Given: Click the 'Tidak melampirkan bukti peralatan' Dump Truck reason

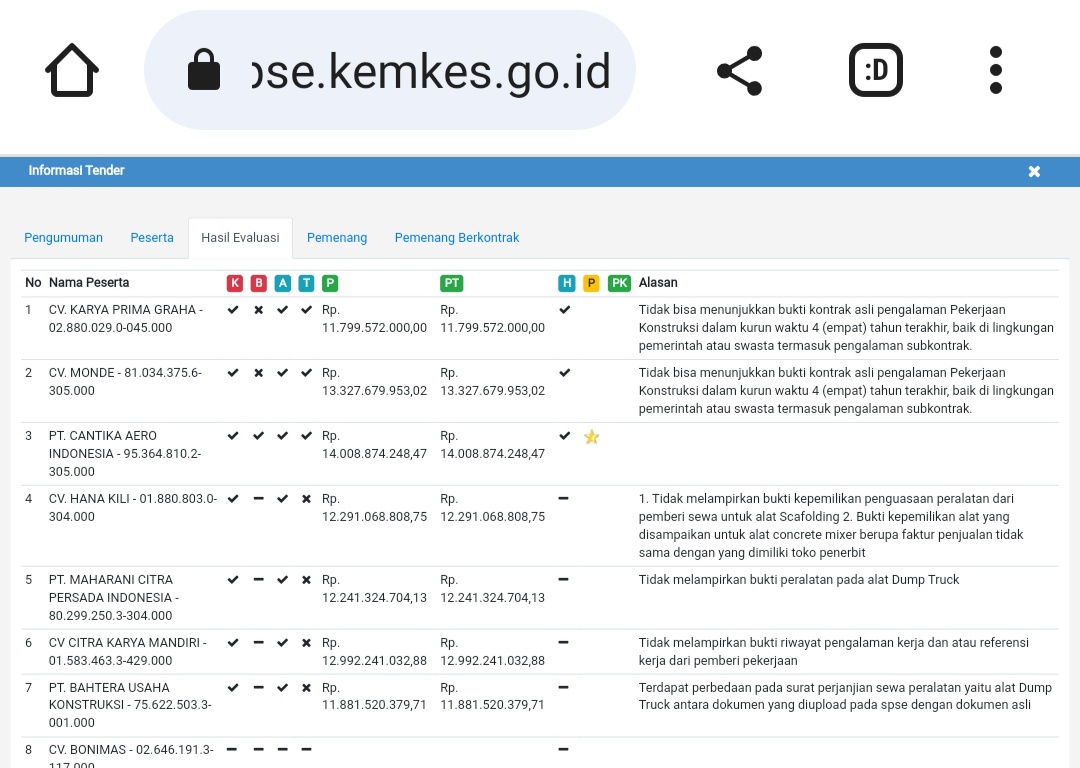Looking at the screenshot, I should coord(799,580).
